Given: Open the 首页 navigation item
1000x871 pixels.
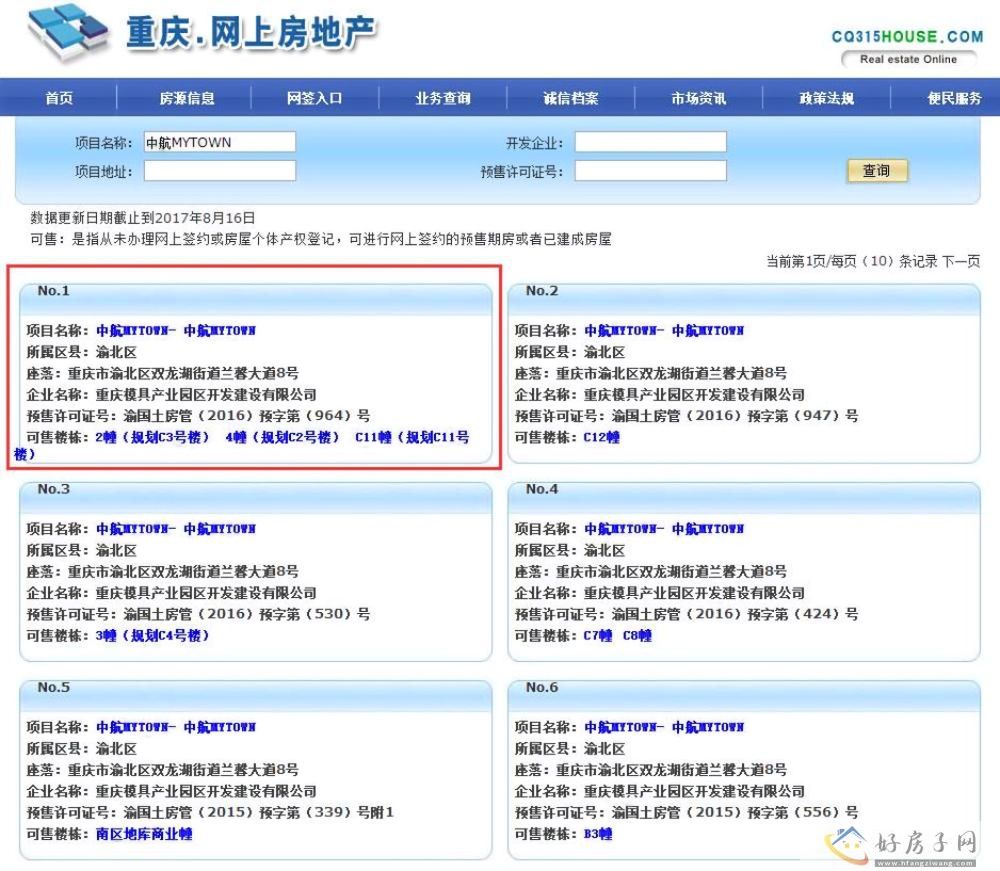Looking at the screenshot, I should click(59, 98).
